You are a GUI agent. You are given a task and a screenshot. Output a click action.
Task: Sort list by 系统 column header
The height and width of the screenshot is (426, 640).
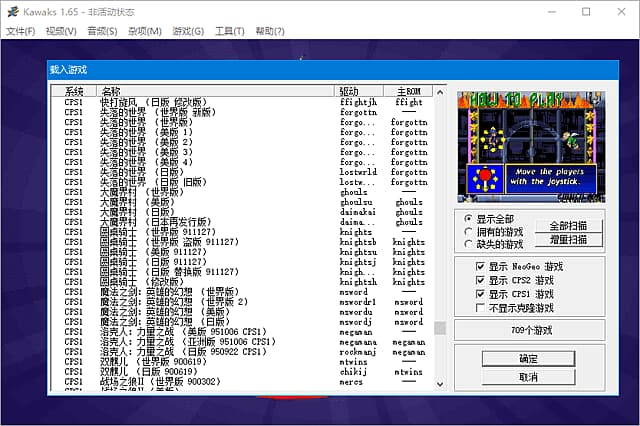75,91
